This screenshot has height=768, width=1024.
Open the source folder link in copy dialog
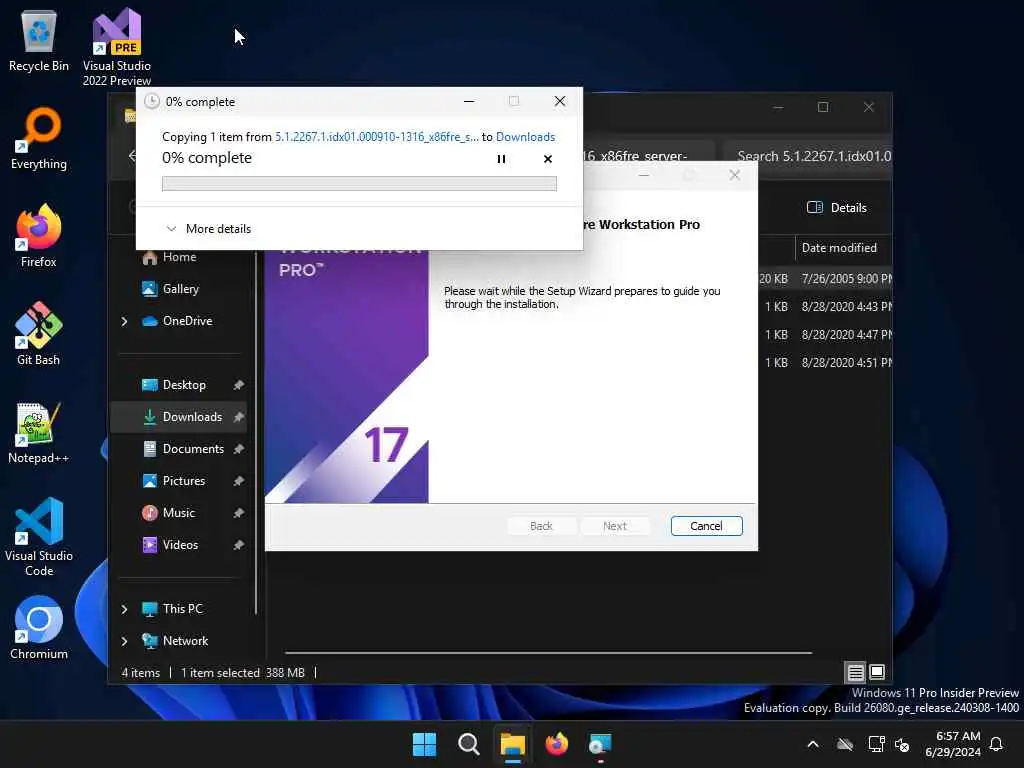click(377, 136)
